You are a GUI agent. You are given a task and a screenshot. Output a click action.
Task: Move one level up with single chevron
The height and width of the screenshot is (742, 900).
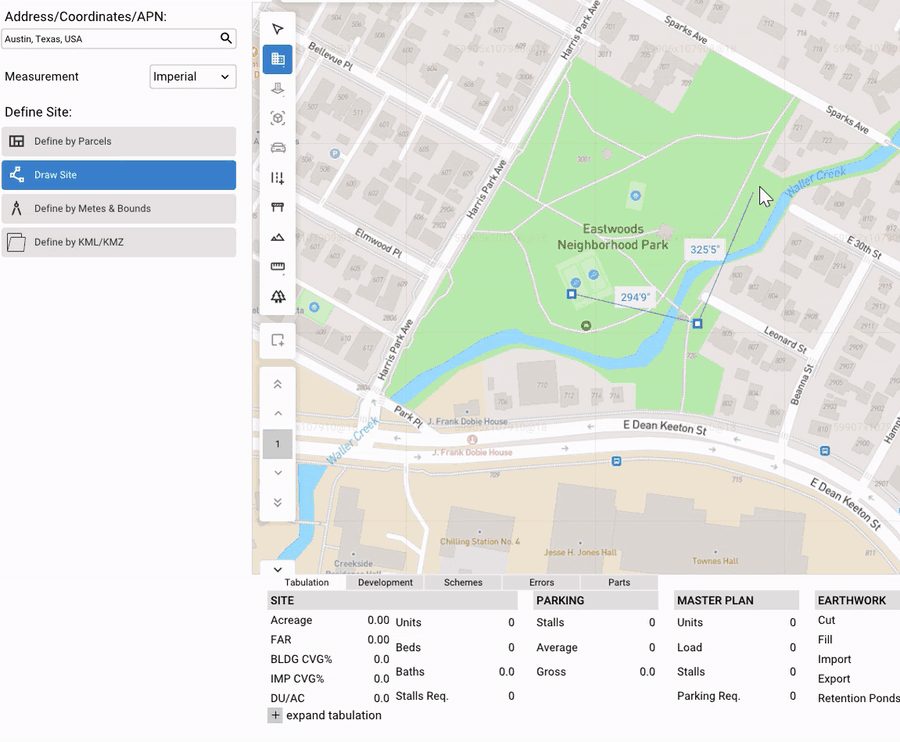278,414
